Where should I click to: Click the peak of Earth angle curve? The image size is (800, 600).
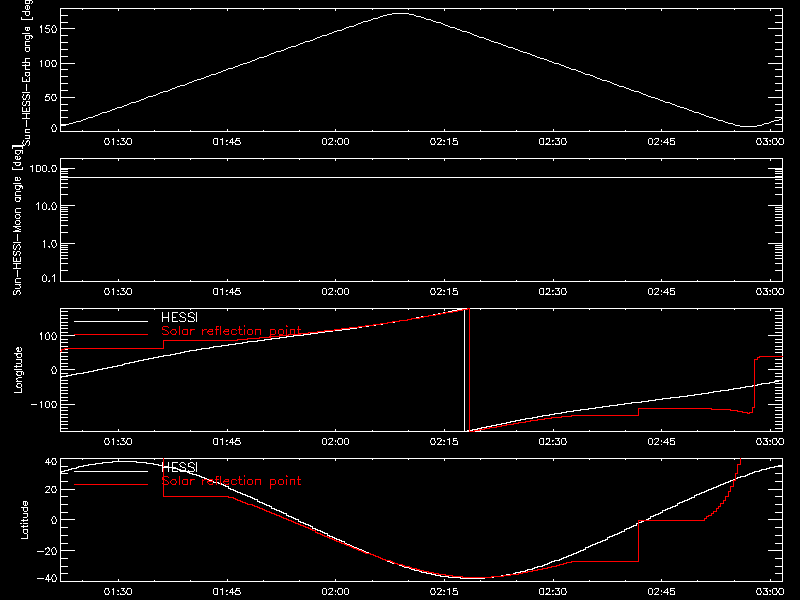coord(401,14)
